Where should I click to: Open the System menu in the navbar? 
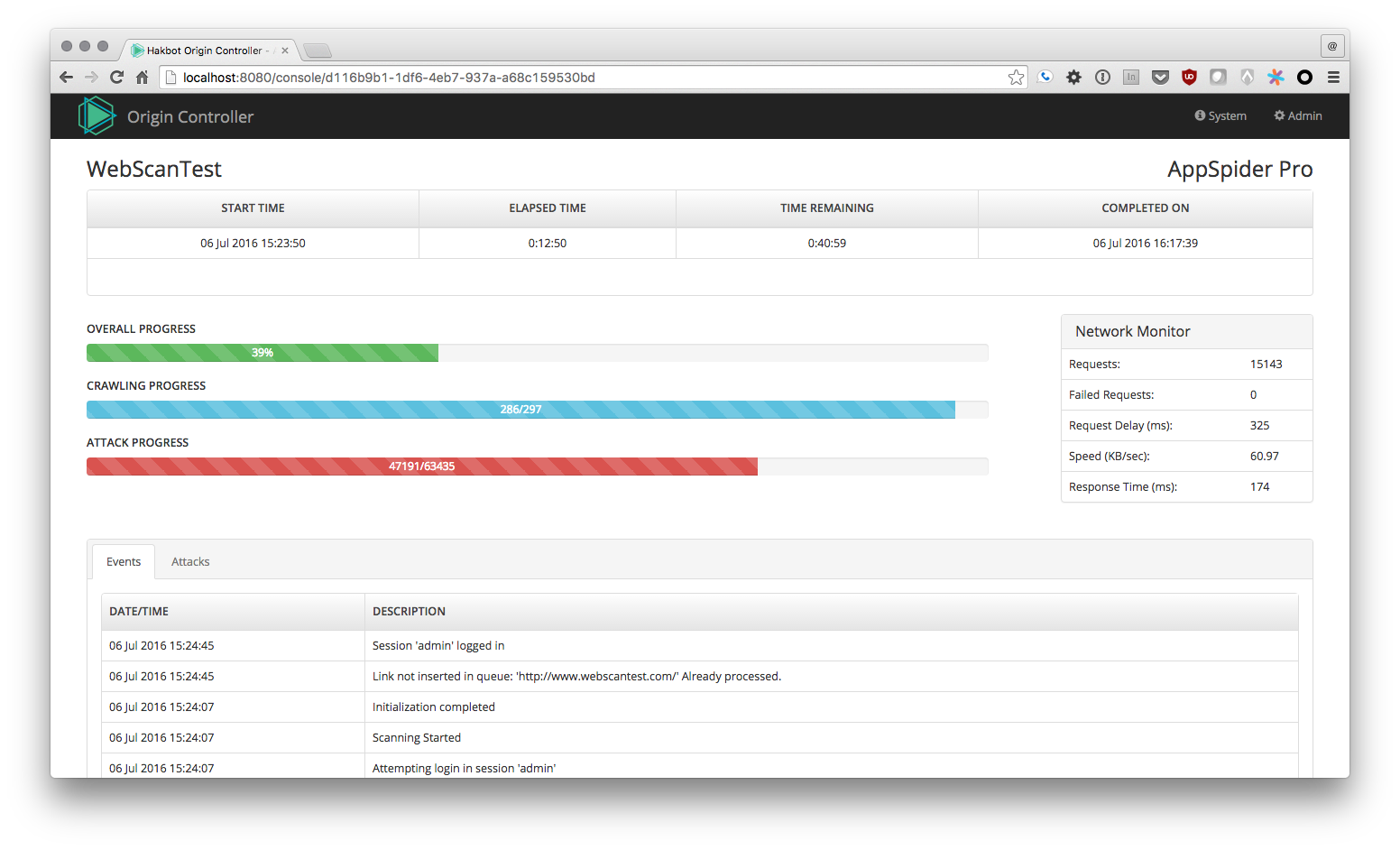1220,115
